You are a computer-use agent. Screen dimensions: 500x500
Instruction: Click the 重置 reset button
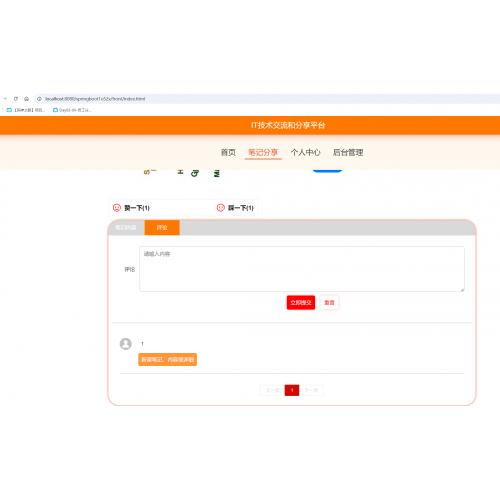(x=329, y=302)
